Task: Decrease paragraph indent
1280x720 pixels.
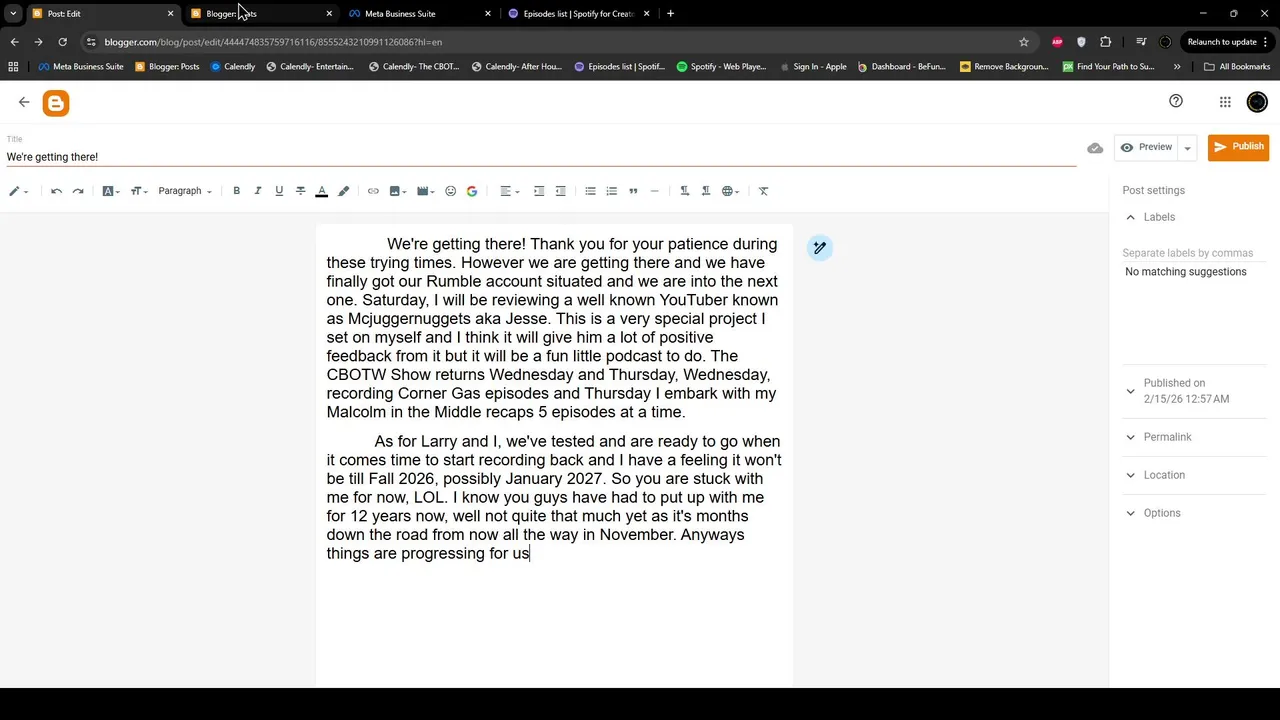Action: [561, 191]
